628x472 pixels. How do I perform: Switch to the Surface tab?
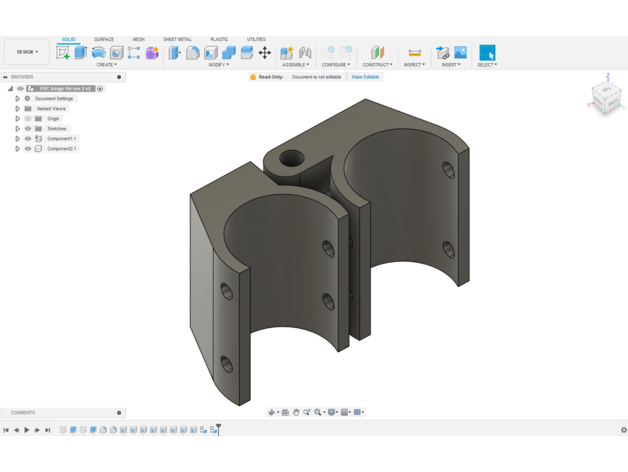pos(104,40)
